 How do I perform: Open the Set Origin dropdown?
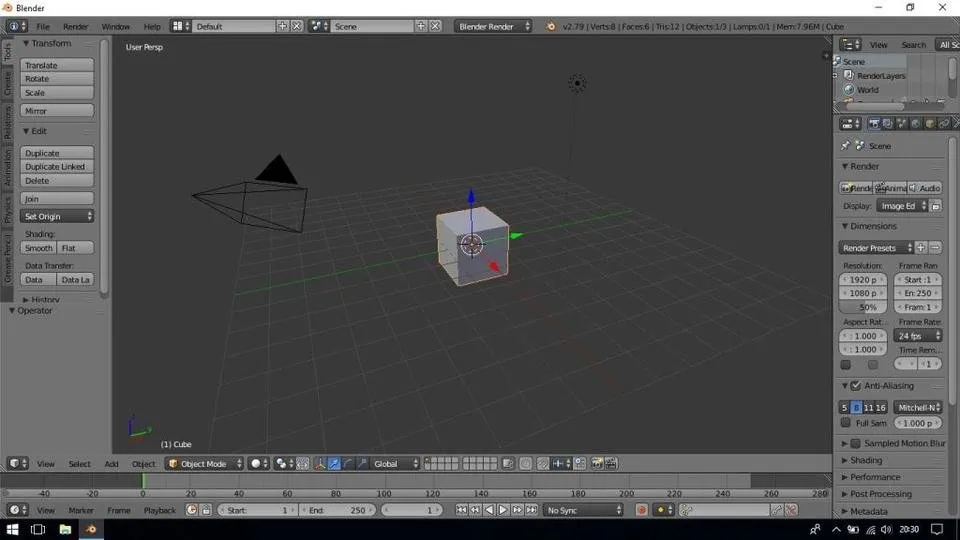[x=57, y=216]
